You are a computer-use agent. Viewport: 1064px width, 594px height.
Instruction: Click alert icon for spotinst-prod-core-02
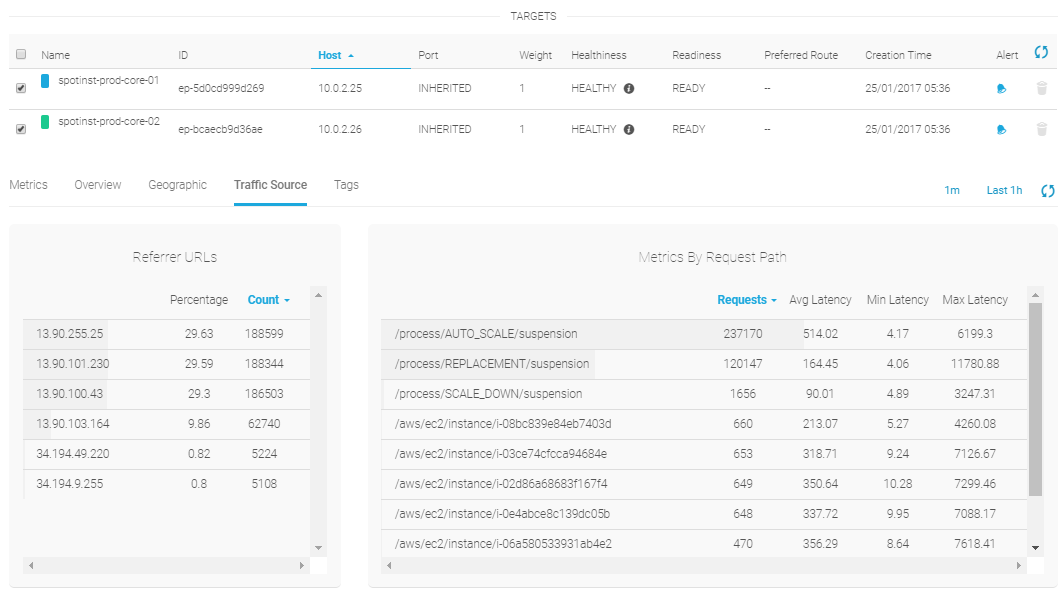pyautogui.click(x=1001, y=129)
